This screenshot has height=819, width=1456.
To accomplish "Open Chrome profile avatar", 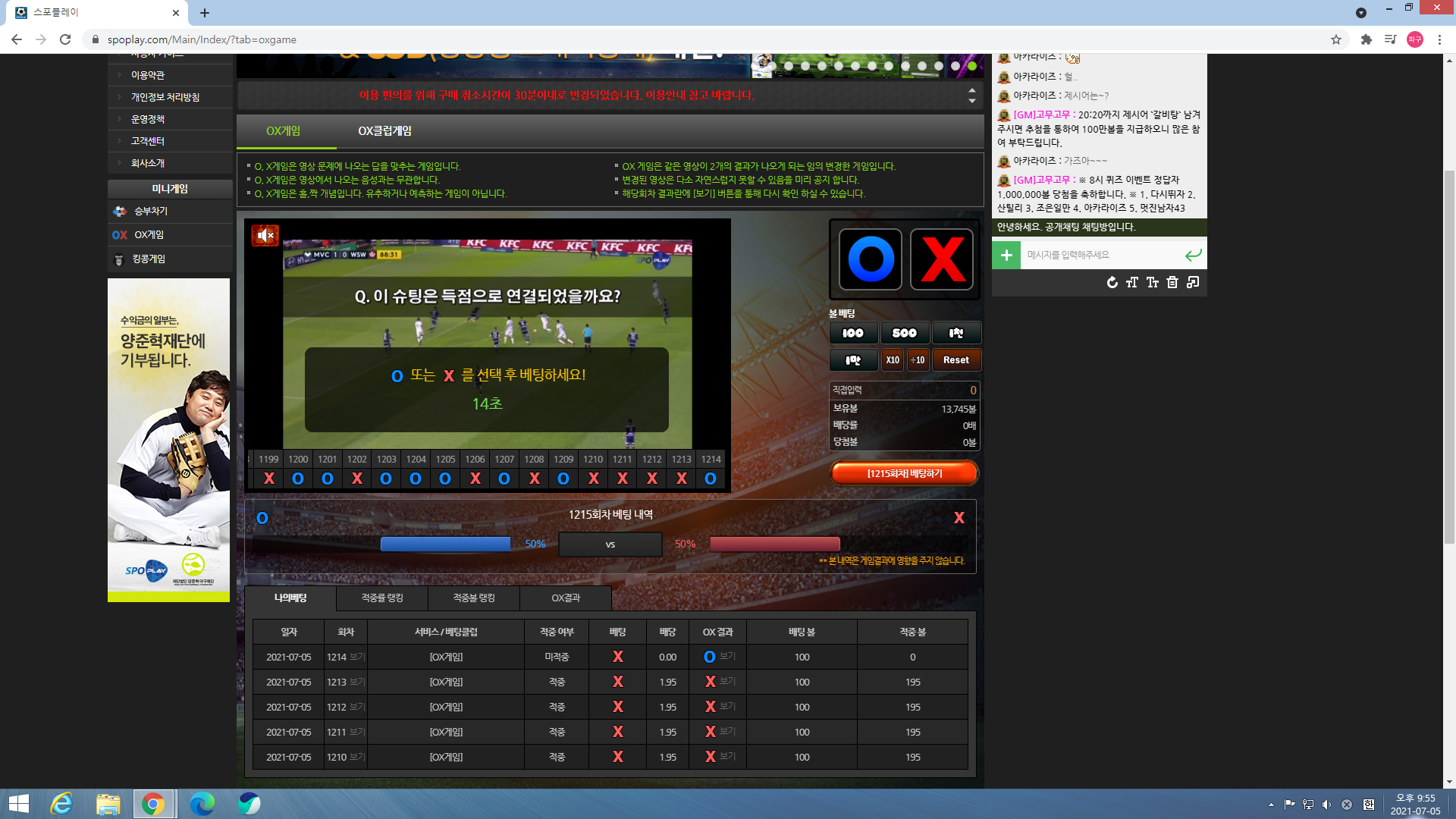I will (x=1415, y=39).
